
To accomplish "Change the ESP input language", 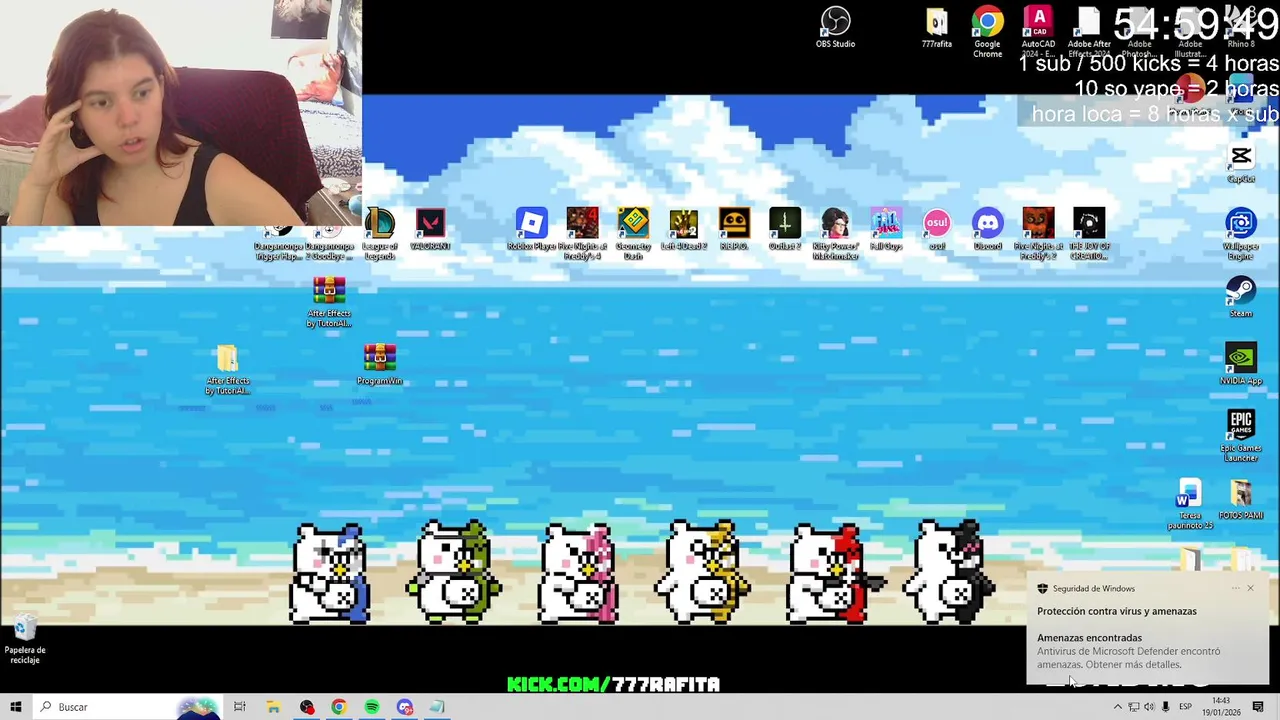I will click(1186, 707).
